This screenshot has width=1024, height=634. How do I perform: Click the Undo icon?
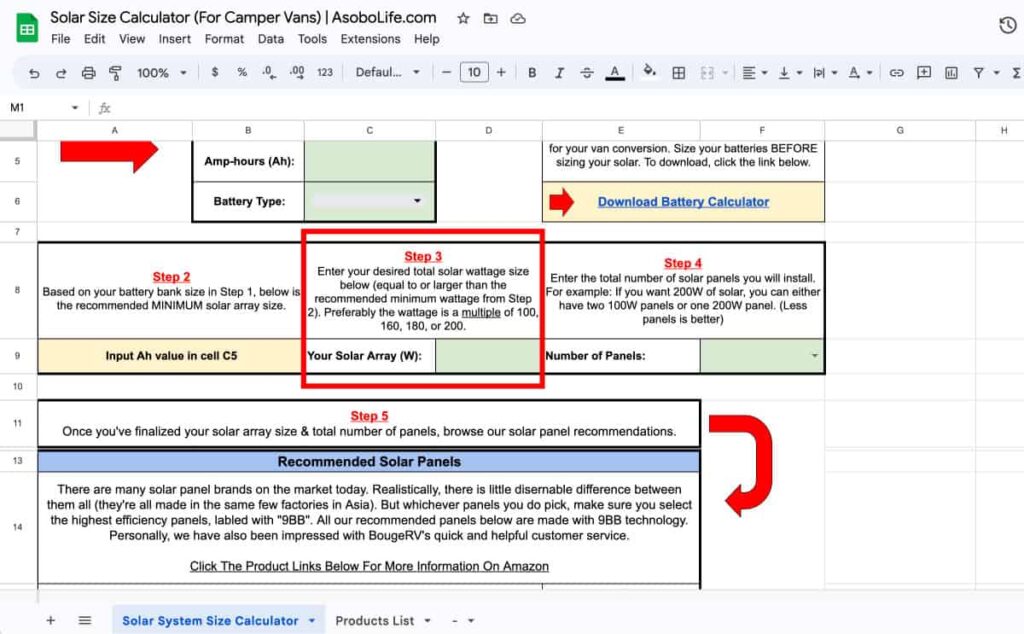click(34, 73)
